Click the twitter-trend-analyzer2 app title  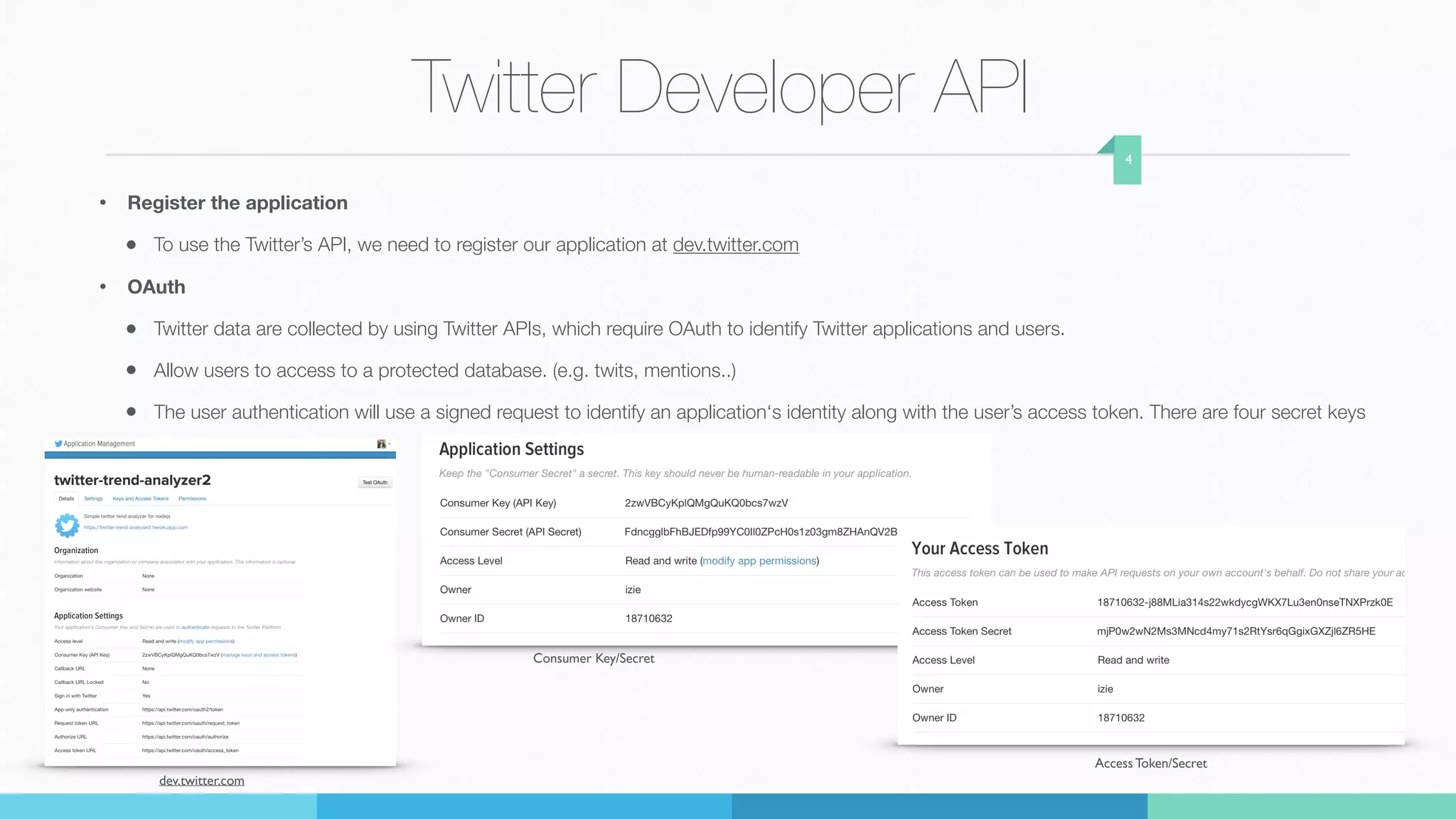(132, 480)
